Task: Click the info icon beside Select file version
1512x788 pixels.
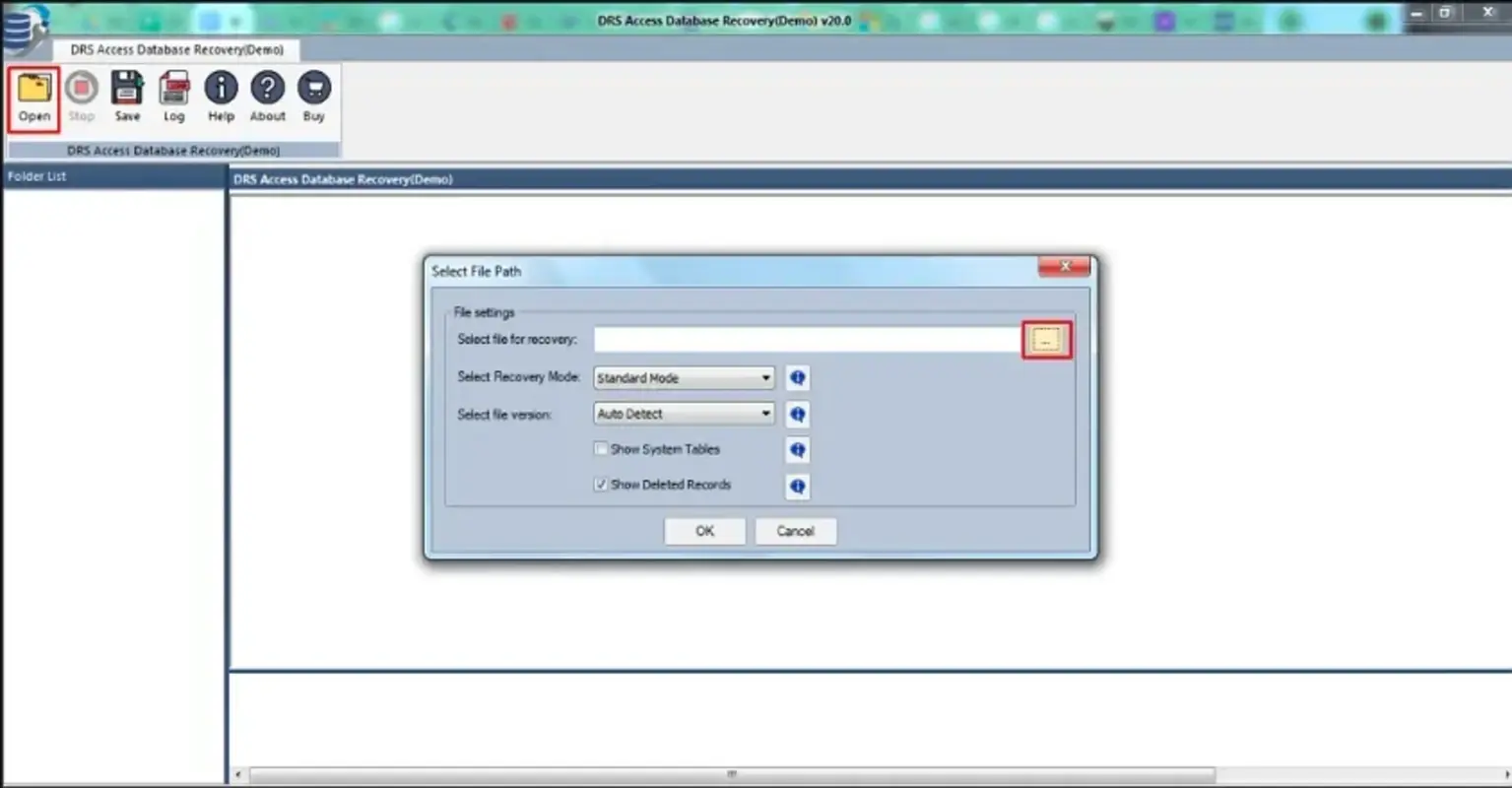Action: [797, 414]
